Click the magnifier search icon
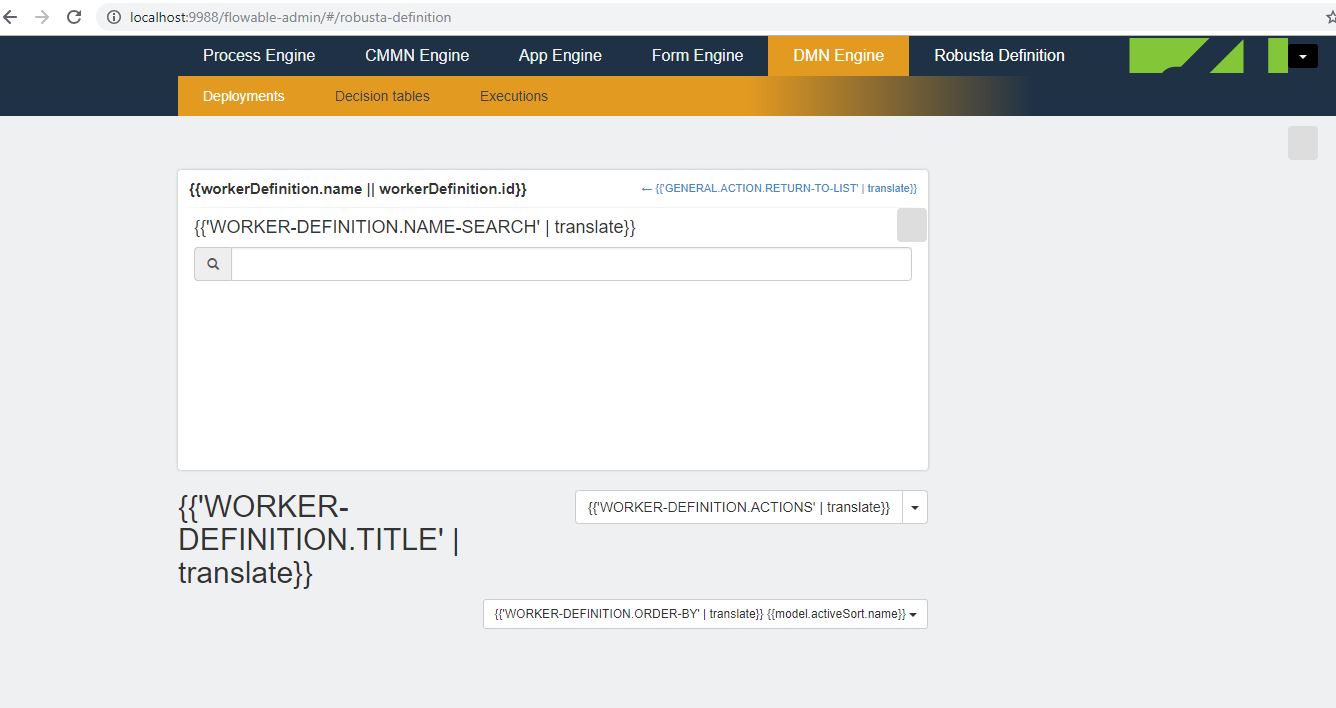This screenshot has width=1336, height=708. [213, 264]
